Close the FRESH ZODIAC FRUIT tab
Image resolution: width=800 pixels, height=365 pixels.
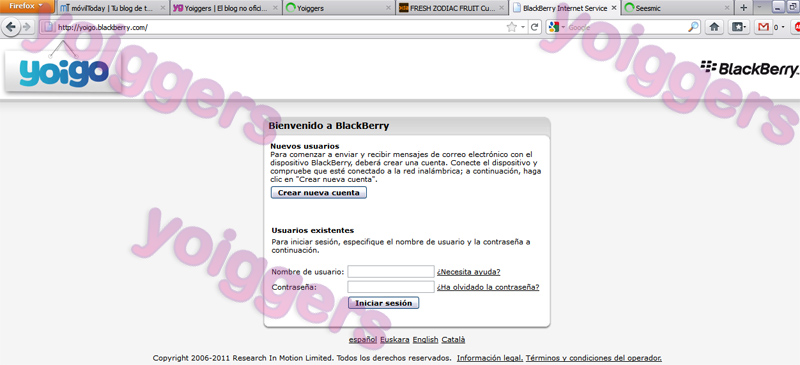click(501, 8)
